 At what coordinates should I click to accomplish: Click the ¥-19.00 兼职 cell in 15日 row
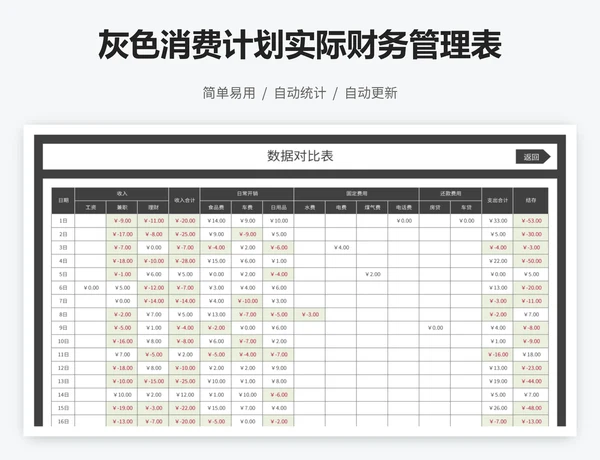click(x=122, y=408)
